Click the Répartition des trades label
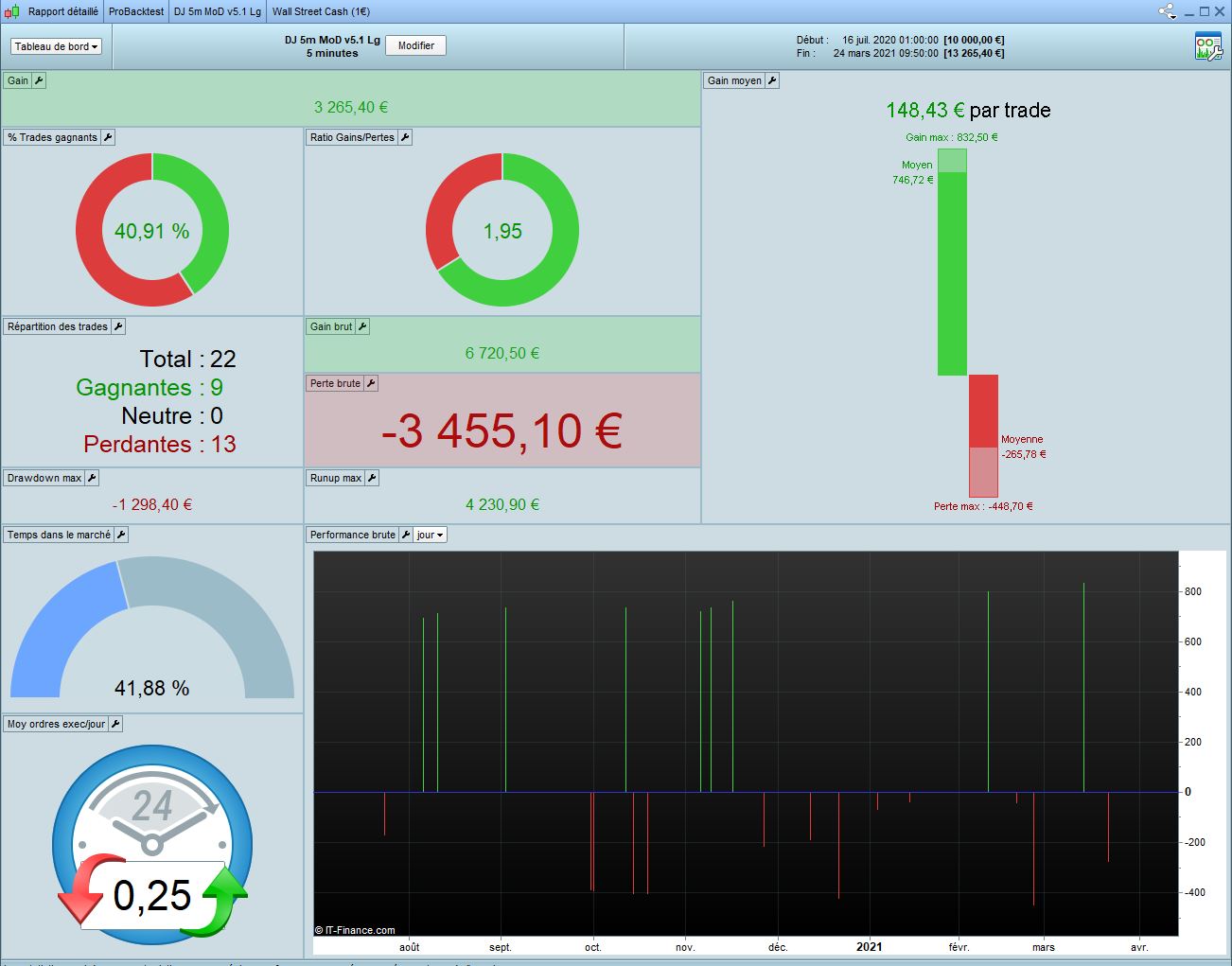This screenshot has width=1232, height=966. click(x=58, y=326)
